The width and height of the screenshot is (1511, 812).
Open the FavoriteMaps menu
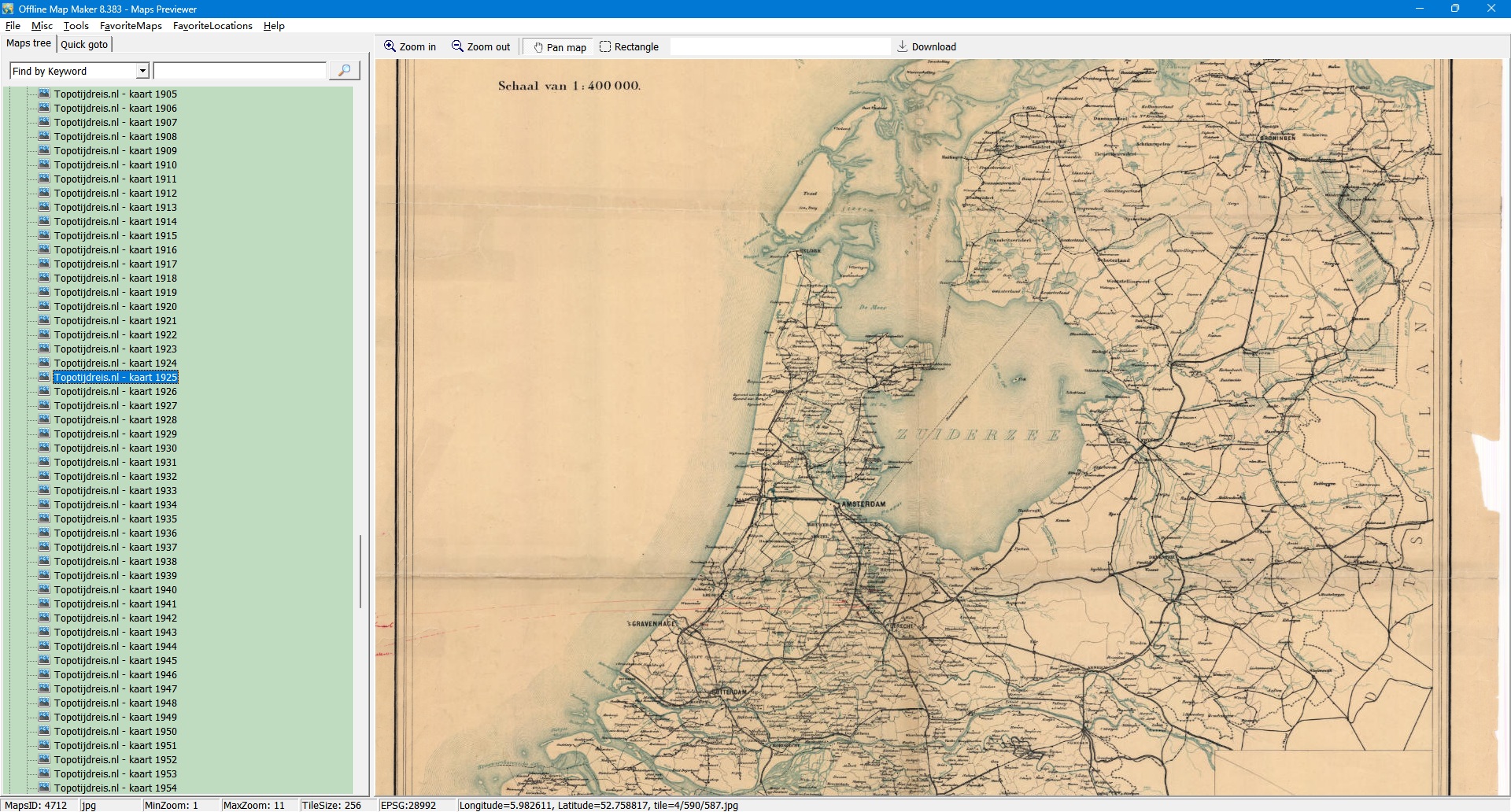pyautogui.click(x=131, y=26)
